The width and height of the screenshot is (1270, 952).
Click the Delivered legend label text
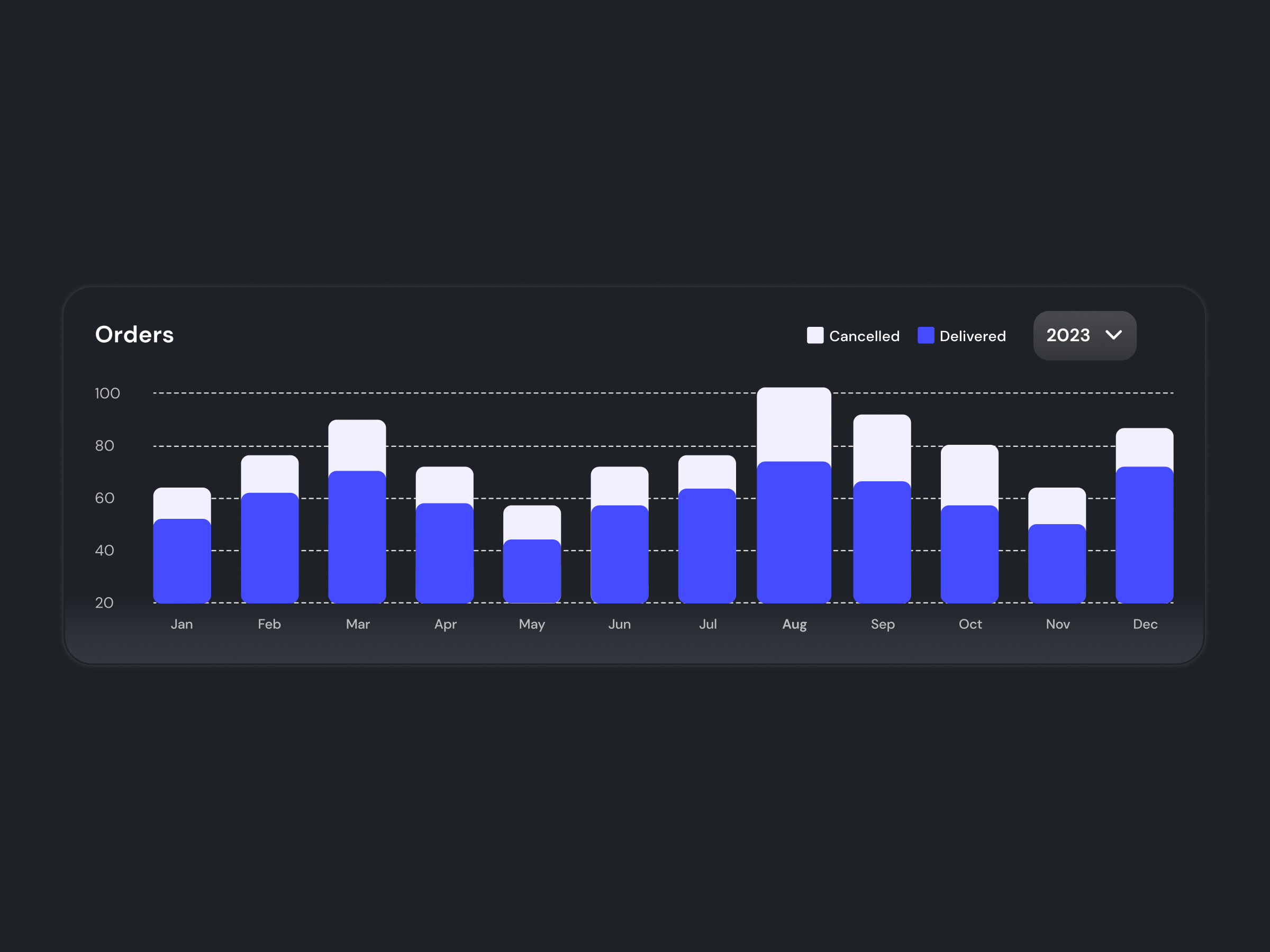[973, 336]
